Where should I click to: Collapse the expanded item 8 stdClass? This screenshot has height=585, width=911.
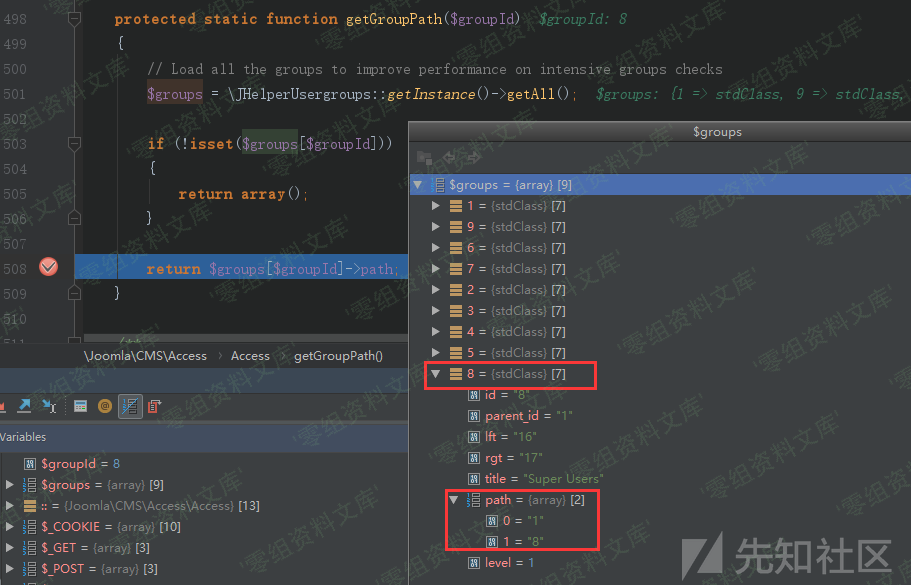point(436,374)
